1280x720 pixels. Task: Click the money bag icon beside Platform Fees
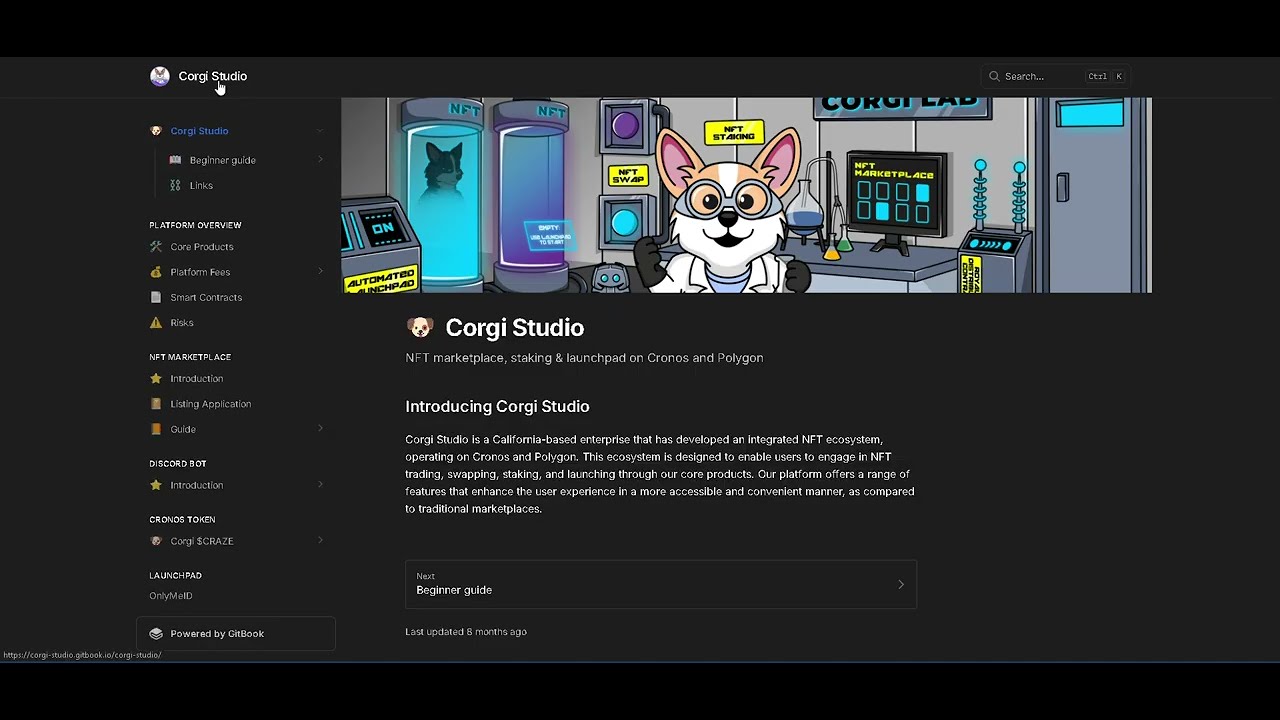click(156, 272)
